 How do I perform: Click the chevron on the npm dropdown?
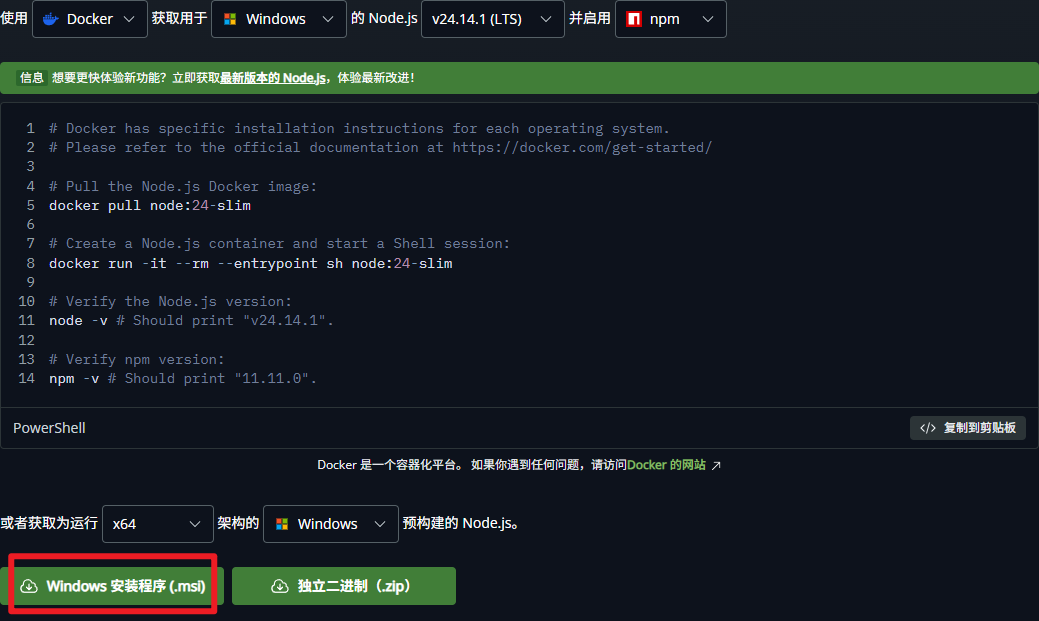point(708,19)
